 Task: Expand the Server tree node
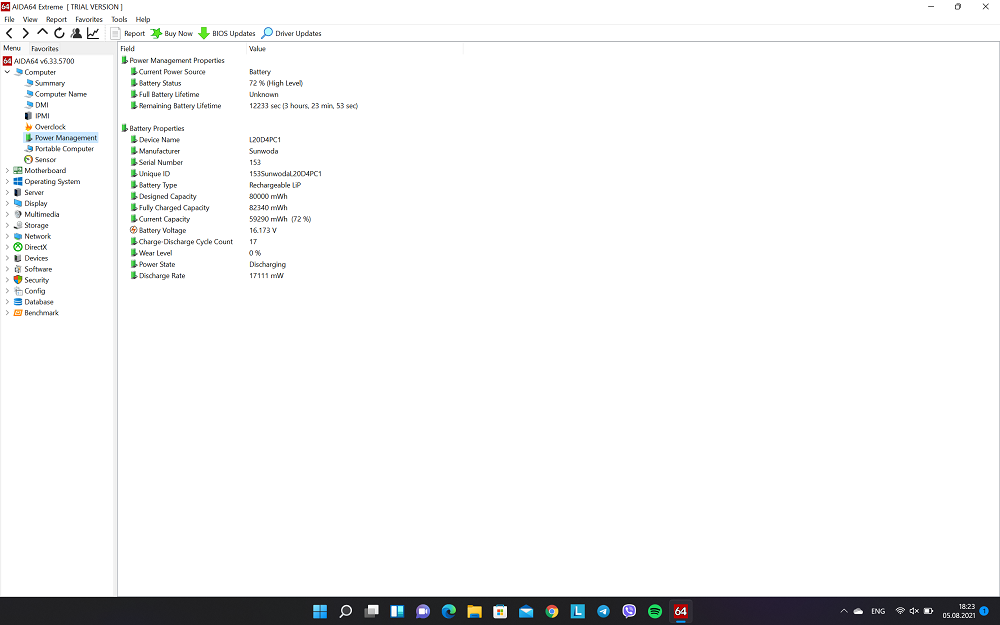pos(7,192)
